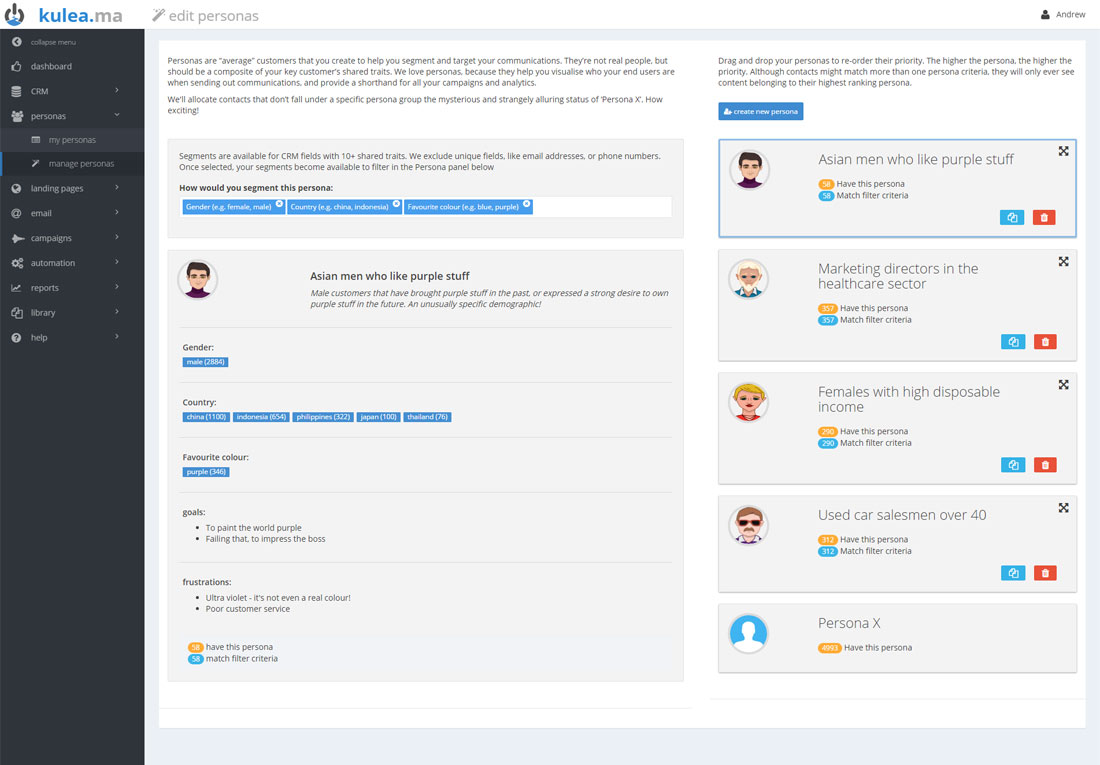Click the kulea.ma power logo icon

click(x=15, y=14)
